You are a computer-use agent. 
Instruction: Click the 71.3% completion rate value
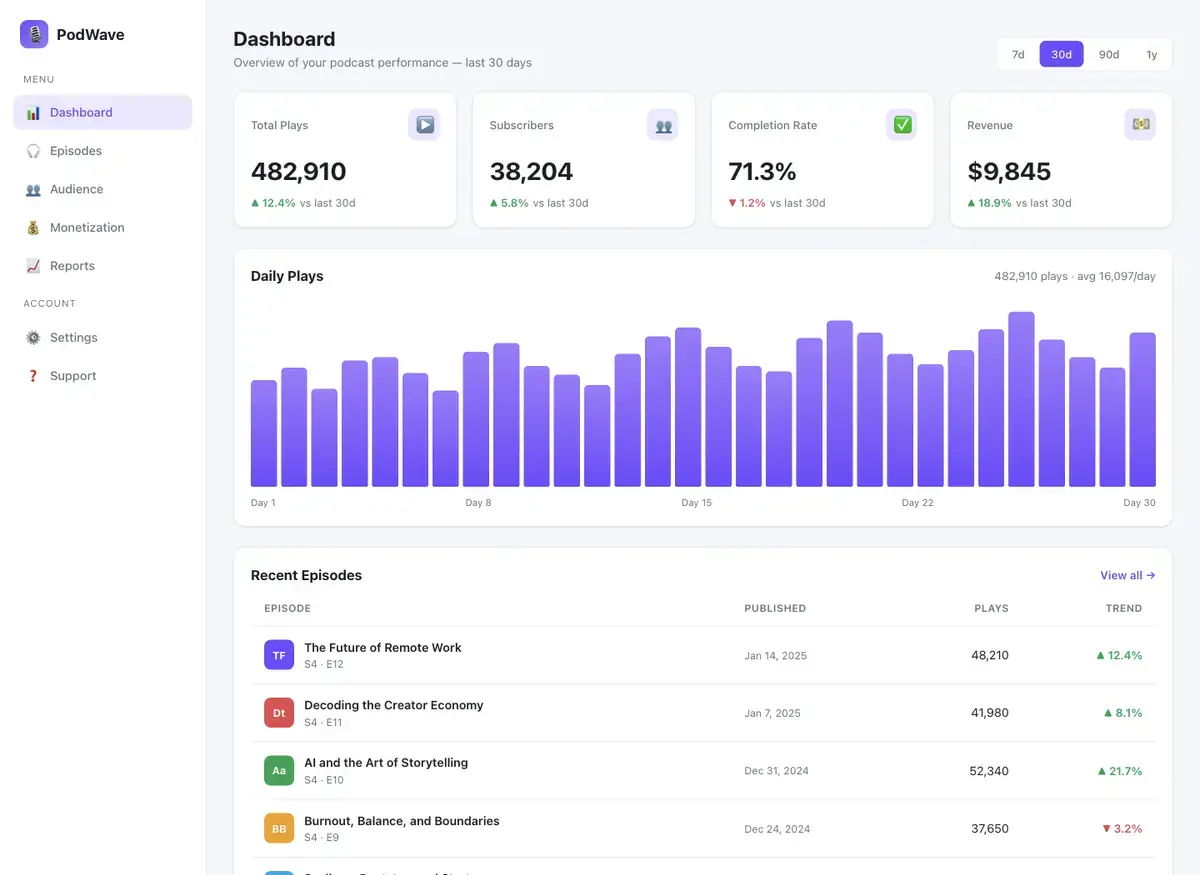pyautogui.click(x=763, y=171)
